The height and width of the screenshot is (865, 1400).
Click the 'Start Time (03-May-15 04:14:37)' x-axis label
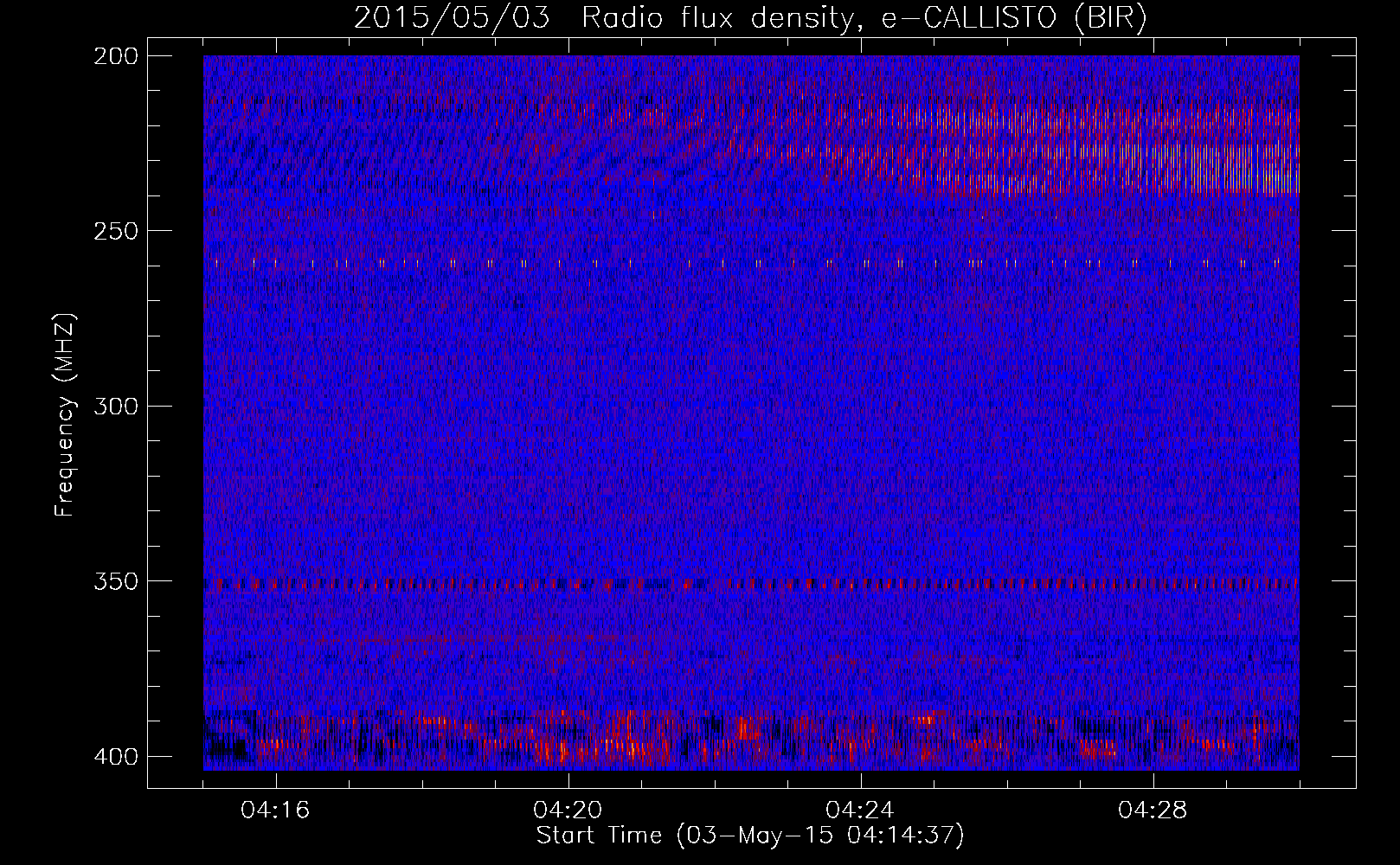(750, 836)
